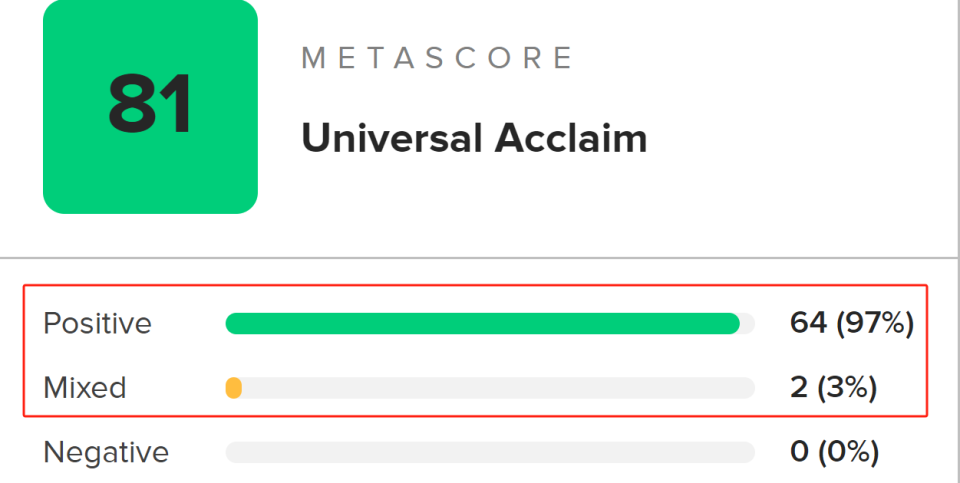
Task: Select the number 0 in Negative count
Action: tap(798, 452)
